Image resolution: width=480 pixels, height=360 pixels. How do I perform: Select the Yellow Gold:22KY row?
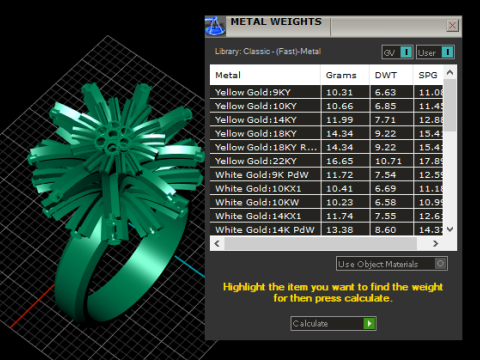326,161
